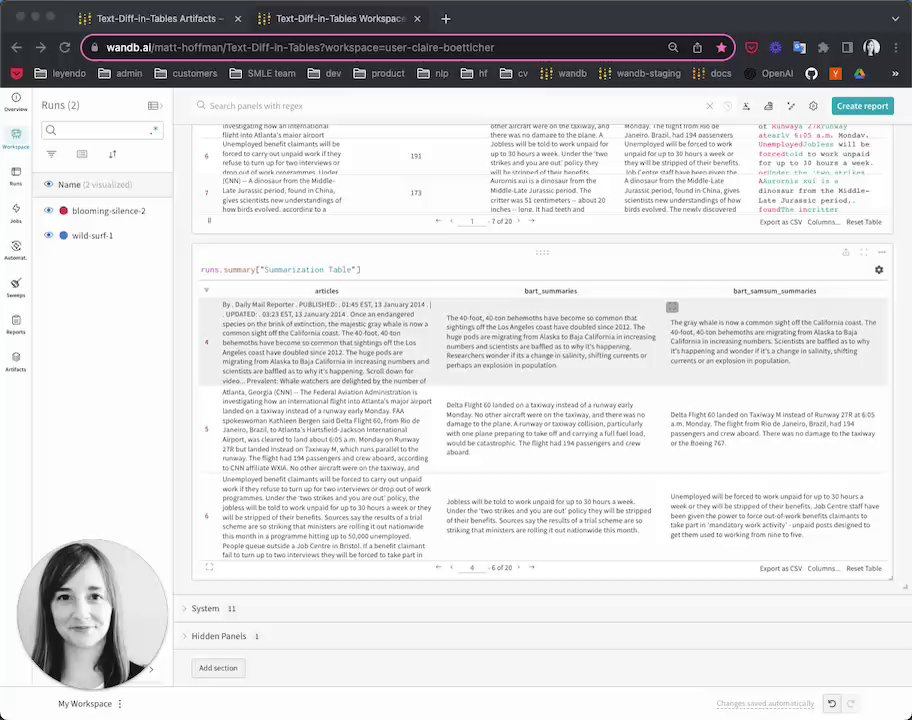
Task: Go to next page of Summarization Table
Action: coord(519,568)
